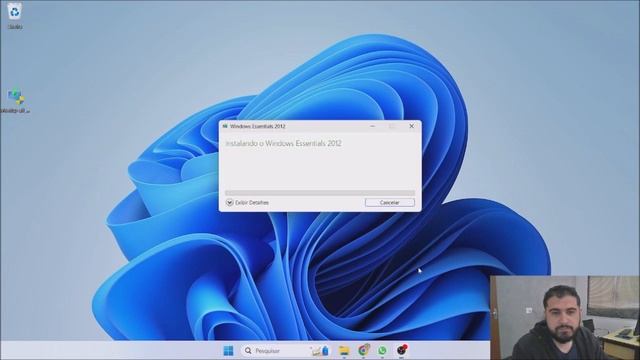
Task: Open the recording app taskbar icon
Action: [x=402, y=350]
